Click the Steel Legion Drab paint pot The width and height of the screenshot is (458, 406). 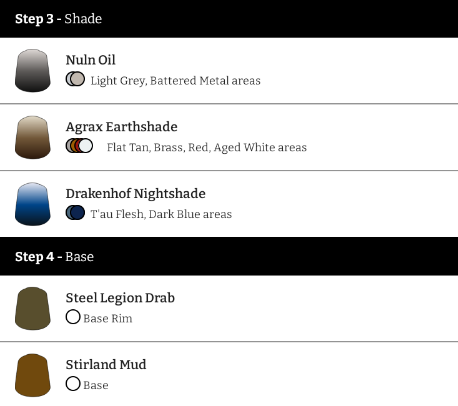[33, 308]
